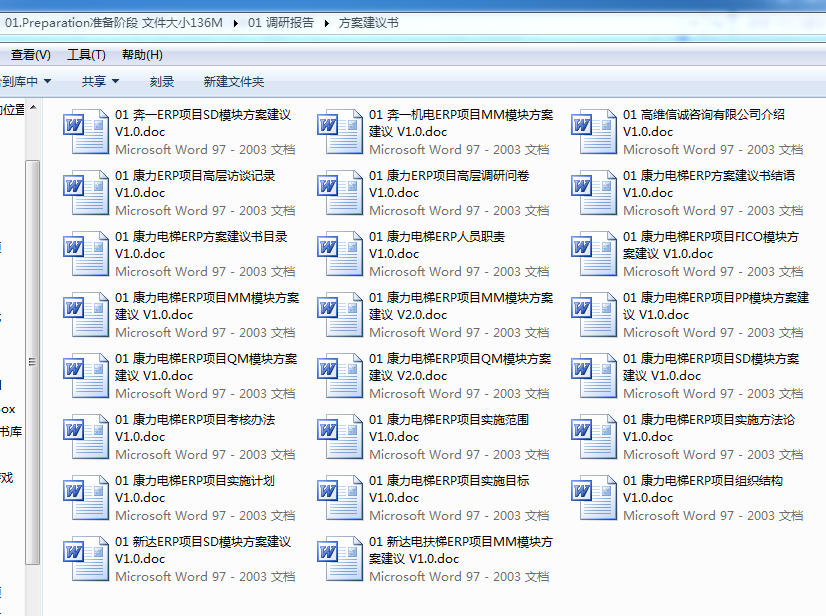Click Word icon of 康力电梯ERP项目MM模块方案建议 V2.0.doc
The width and height of the screenshot is (826, 616).
pos(340,315)
